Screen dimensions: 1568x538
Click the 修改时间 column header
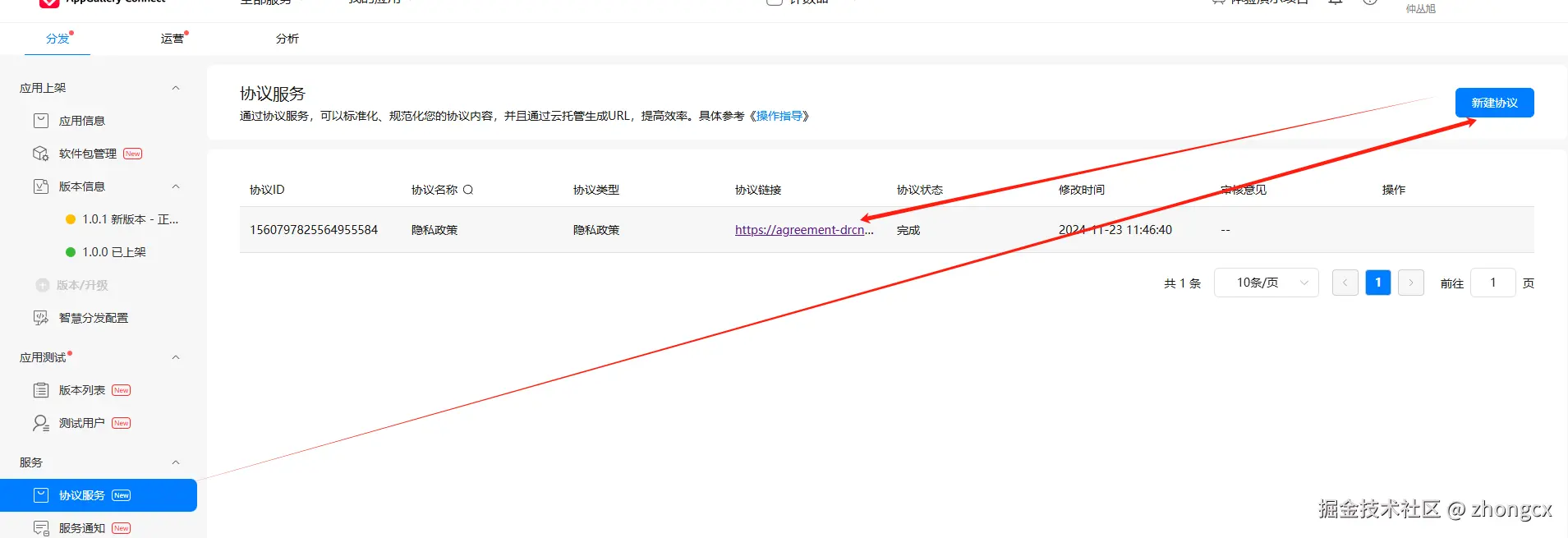1082,190
